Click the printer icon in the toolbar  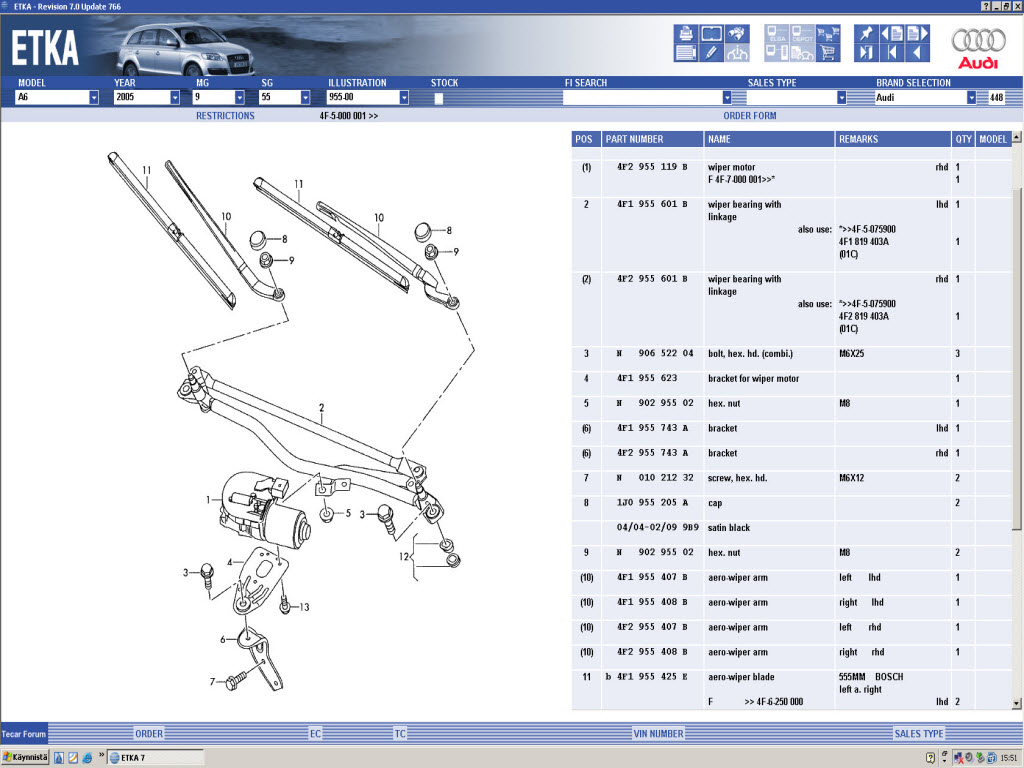pyautogui.click(x=686, y=33)
